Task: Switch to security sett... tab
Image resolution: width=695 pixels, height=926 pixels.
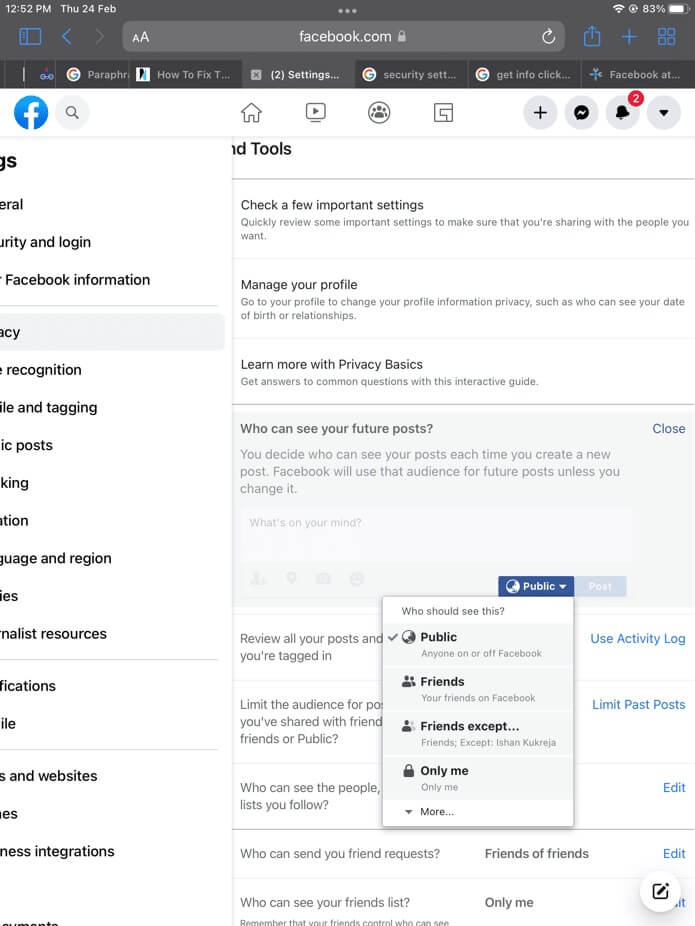Action: (x=411, y=74)
